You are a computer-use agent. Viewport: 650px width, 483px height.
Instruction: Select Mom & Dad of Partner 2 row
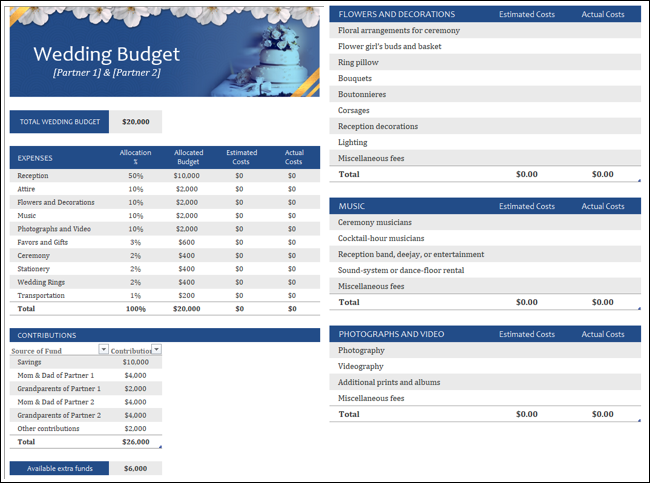coord(86,402)
